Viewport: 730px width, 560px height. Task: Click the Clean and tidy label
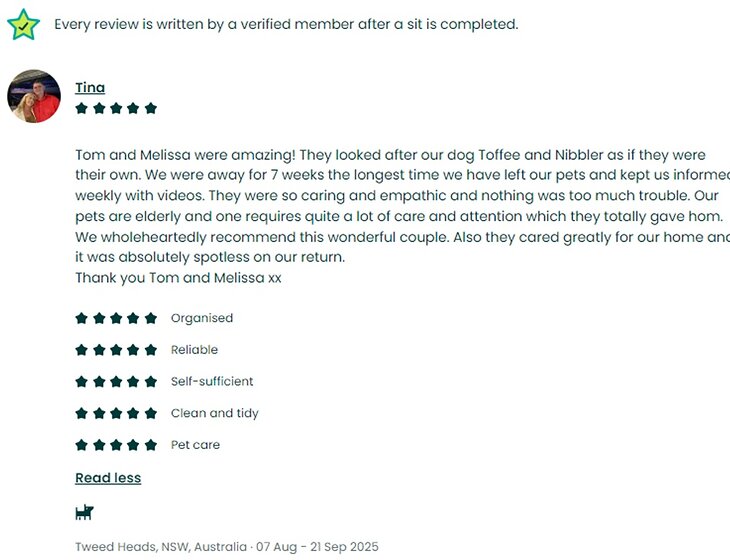215,413
